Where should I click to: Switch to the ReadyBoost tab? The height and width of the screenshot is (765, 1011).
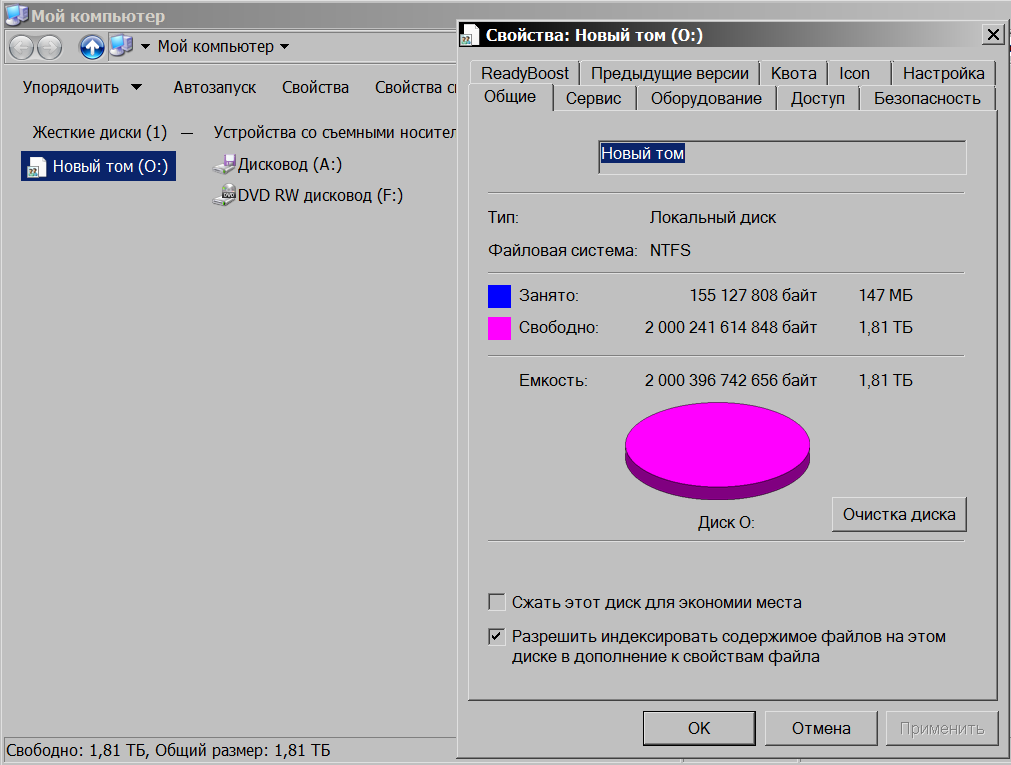point(524,73)
